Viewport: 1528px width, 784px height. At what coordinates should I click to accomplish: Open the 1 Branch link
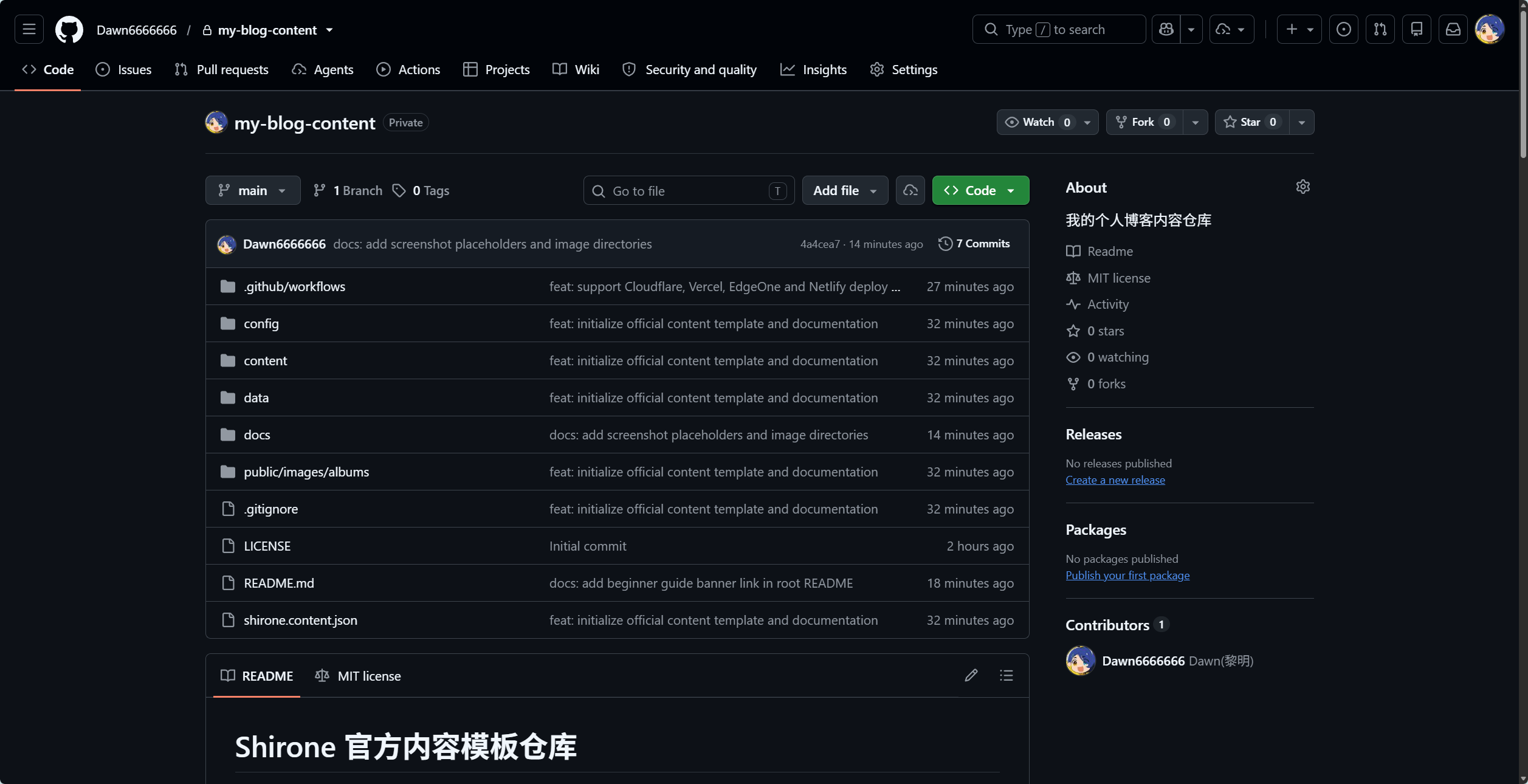click(348, 190)
